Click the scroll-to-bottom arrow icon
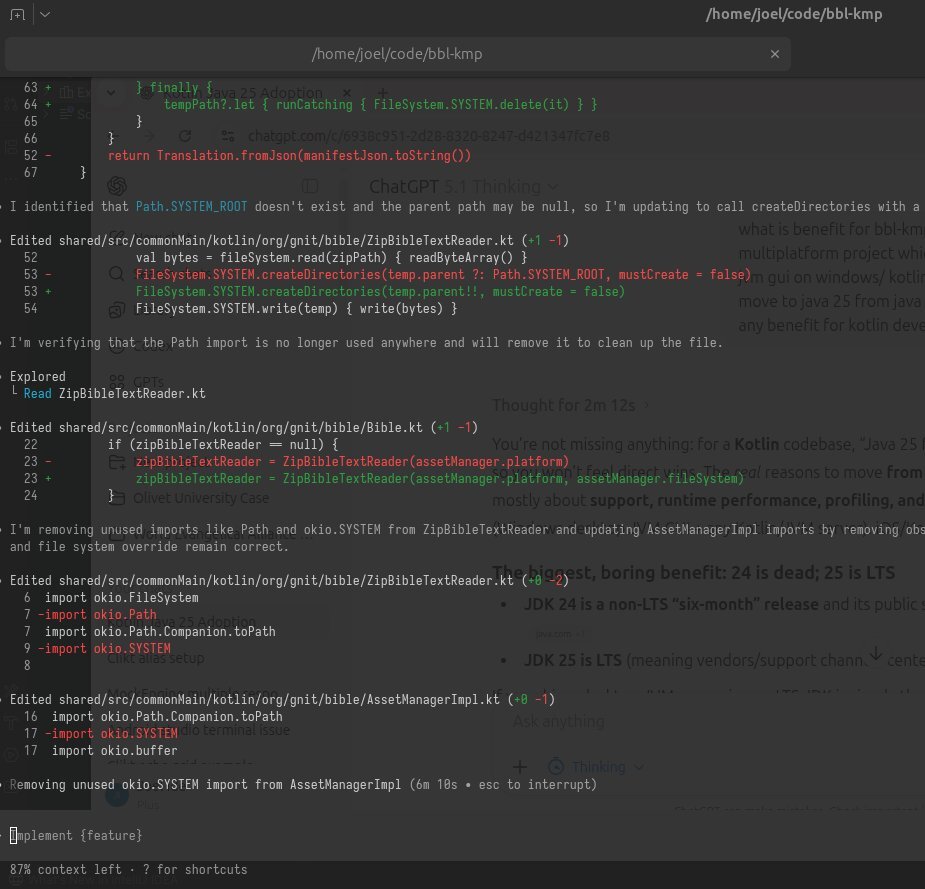This screenshot has height=889, width=925. (x=875, y=654)
